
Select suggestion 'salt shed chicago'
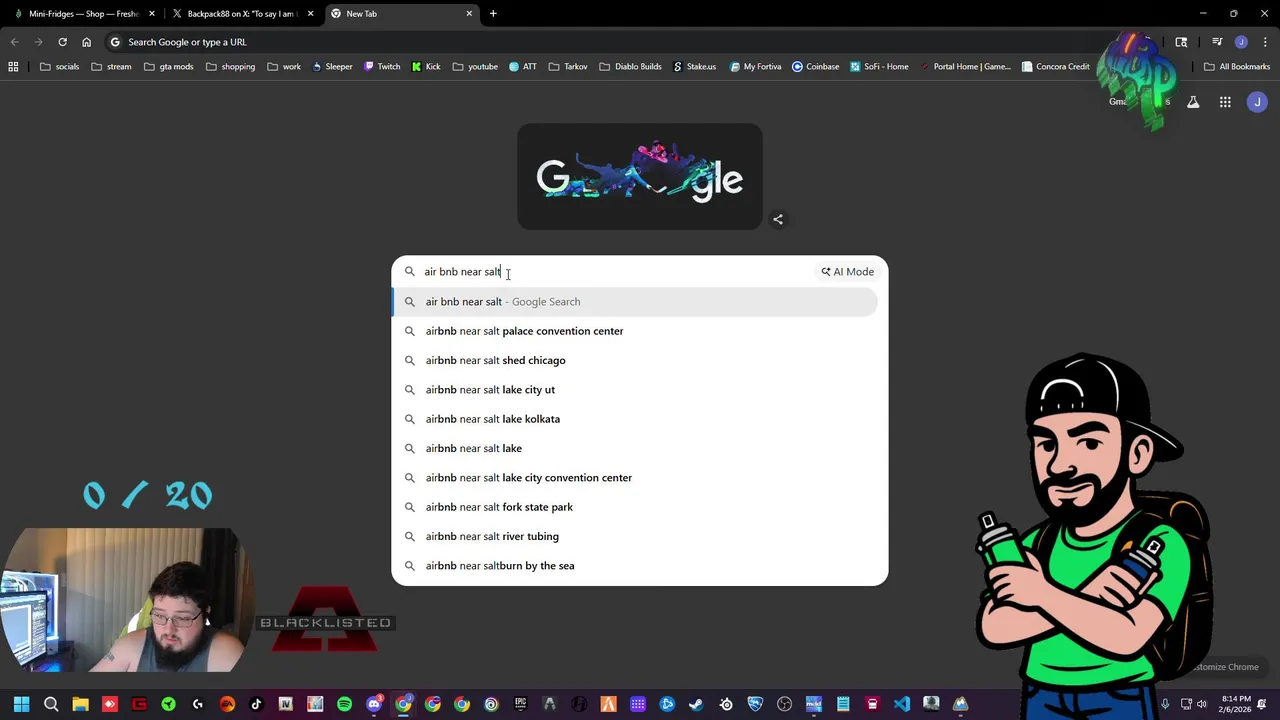coord(634,360)
